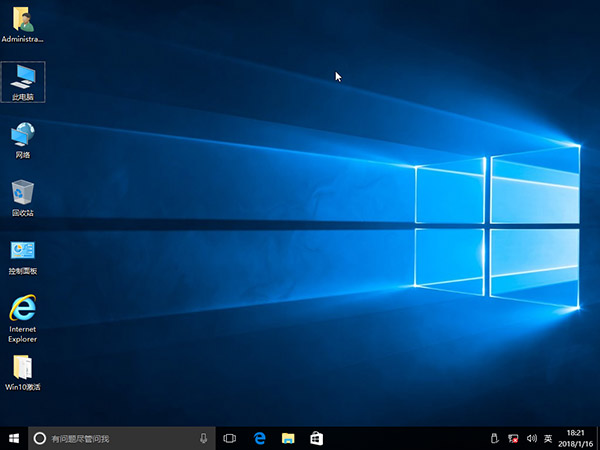Click the Cortana circle icon
The image size is (600, 450).
pos(40,438)
